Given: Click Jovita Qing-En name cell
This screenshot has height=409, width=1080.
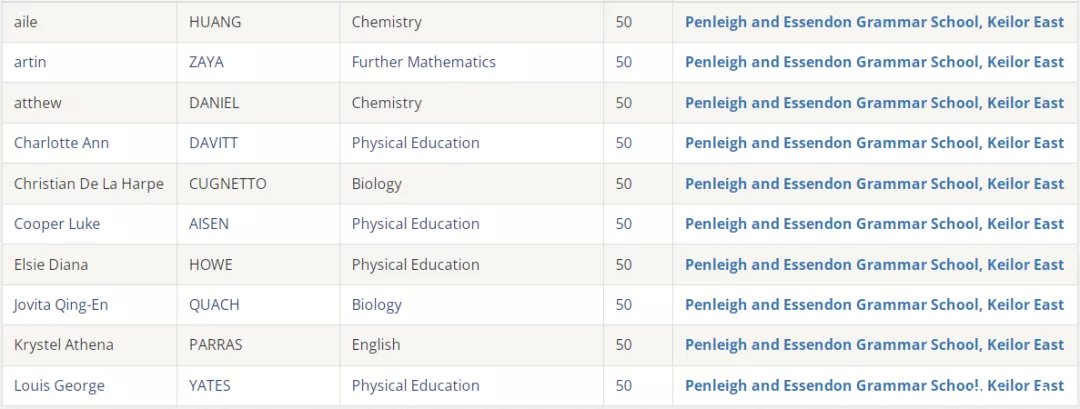Looking at the screenshot, I should click(x=89, y=305).
